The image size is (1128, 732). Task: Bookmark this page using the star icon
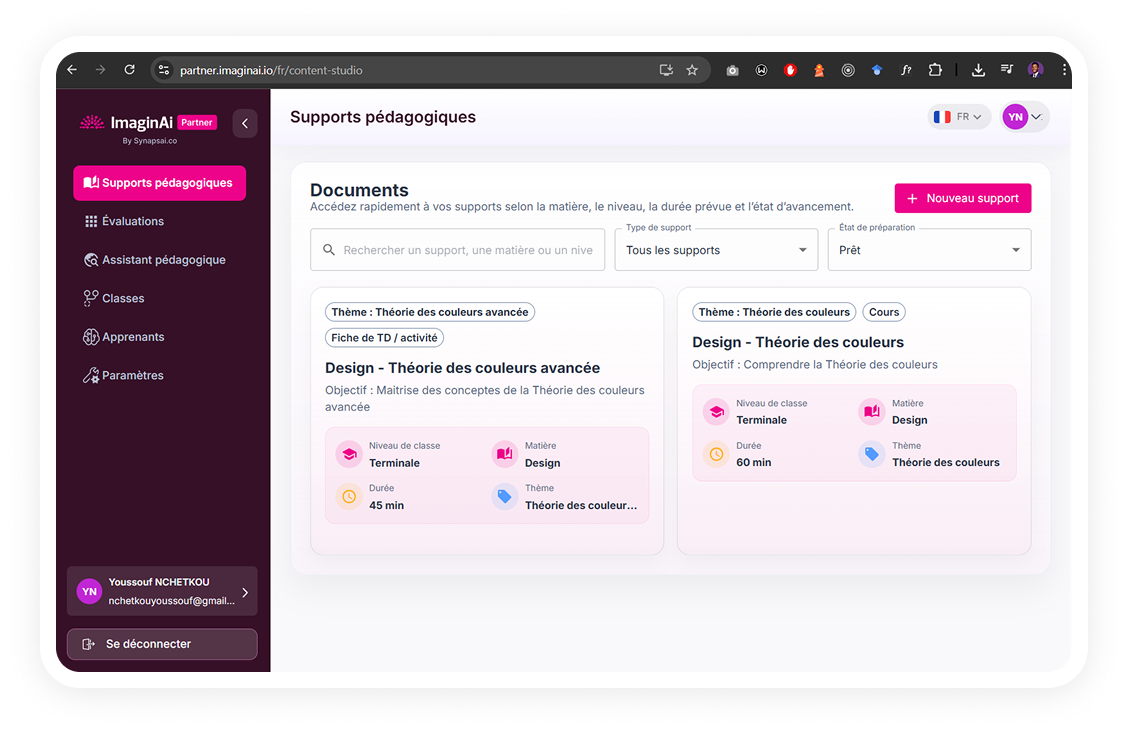pyautogui.click(x=692, y=70)
